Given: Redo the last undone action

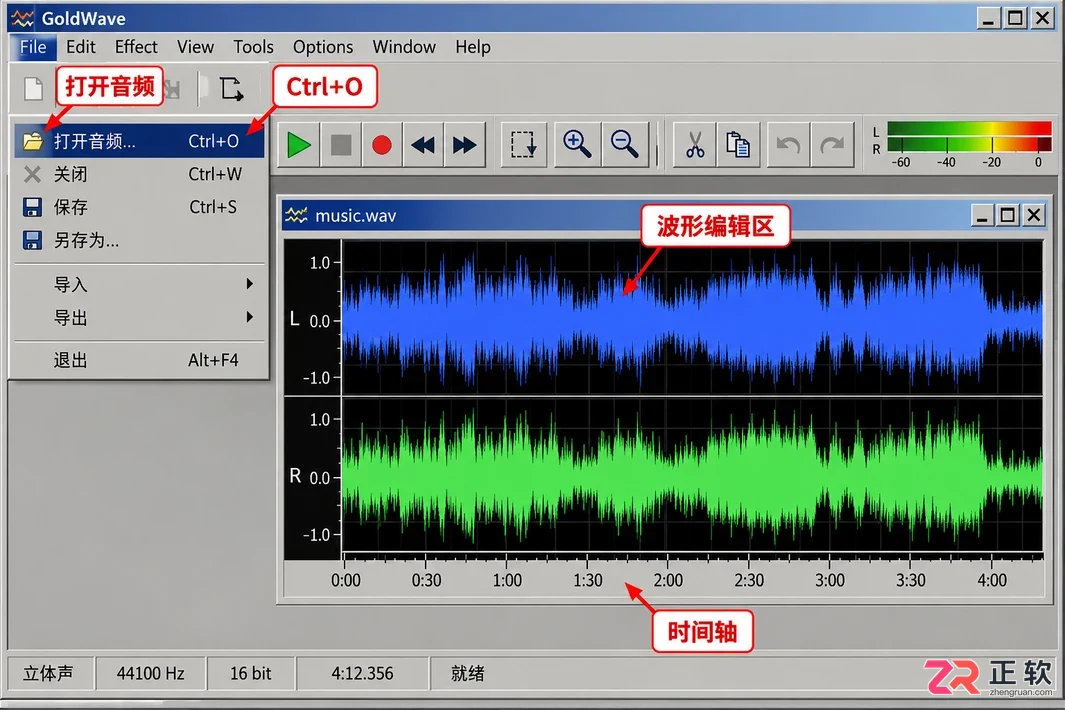Looking at the screenshot, I should 832,144.
